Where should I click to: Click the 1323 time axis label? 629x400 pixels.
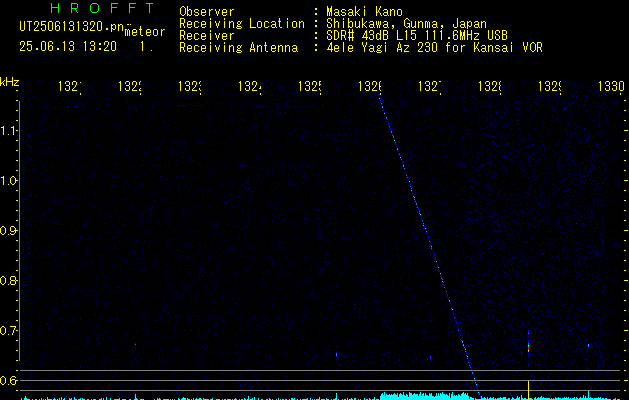pos(190,87)
